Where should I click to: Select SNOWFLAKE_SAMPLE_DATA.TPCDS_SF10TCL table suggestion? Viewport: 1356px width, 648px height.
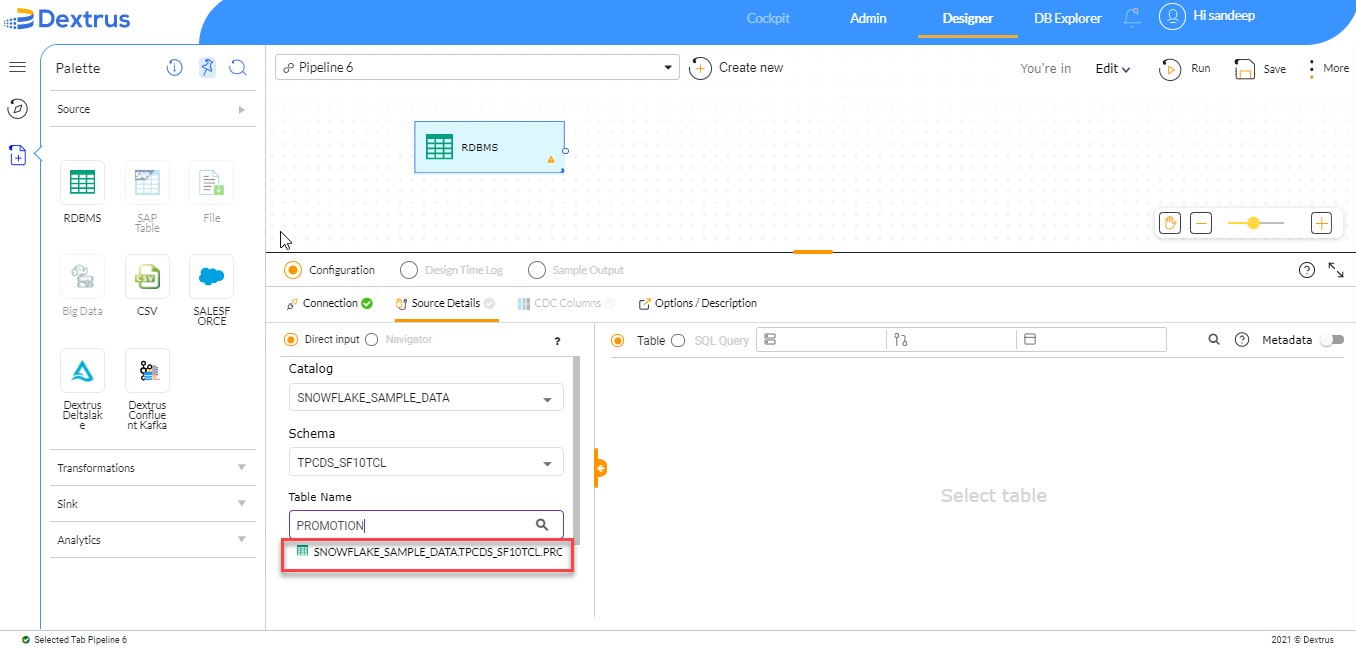click(x=428, y=552)
